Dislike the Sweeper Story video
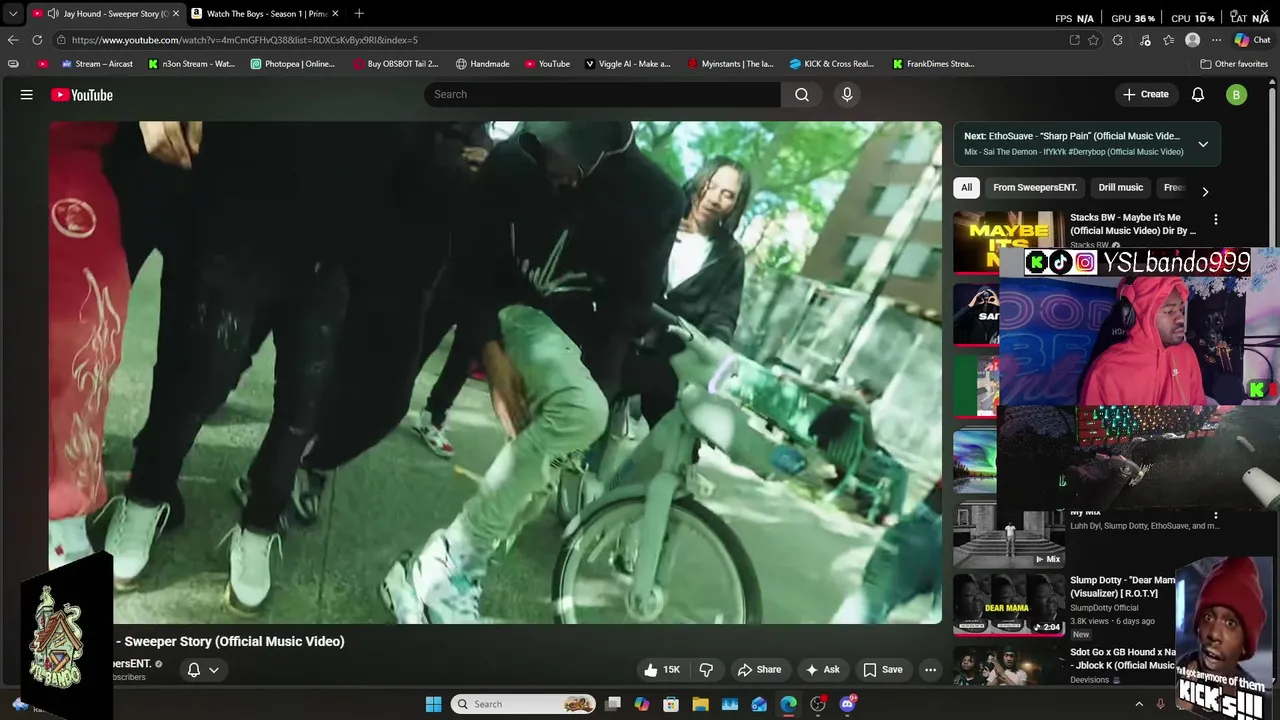 click(706, 670)
